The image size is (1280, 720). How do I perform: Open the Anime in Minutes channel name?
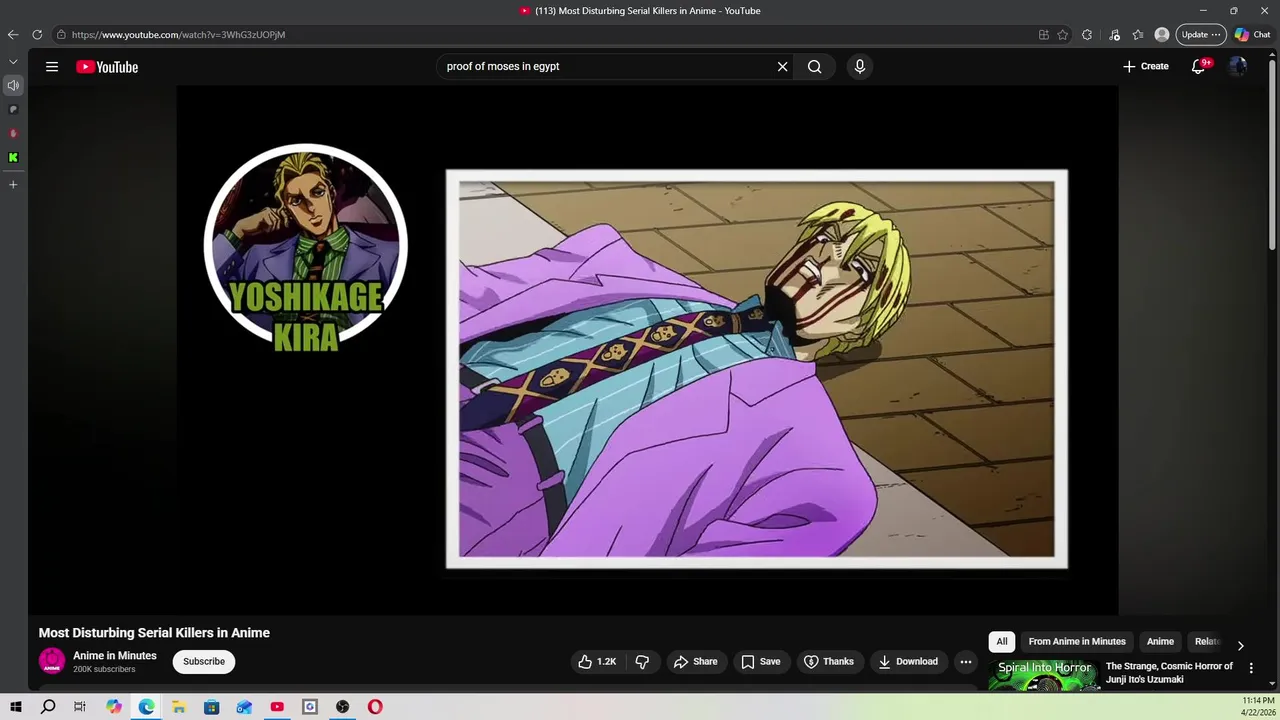pyautogui.click(x=115, y=656)
